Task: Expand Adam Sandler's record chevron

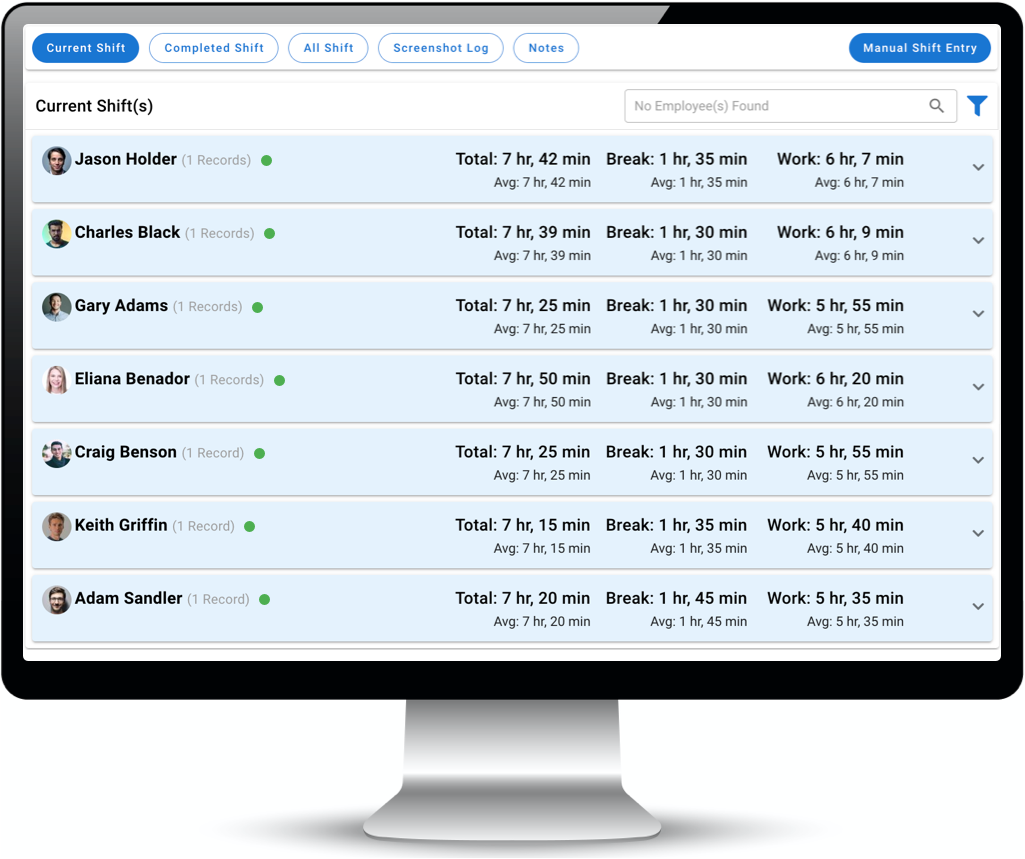Action: pyautogui.click(x=978, y=607)
